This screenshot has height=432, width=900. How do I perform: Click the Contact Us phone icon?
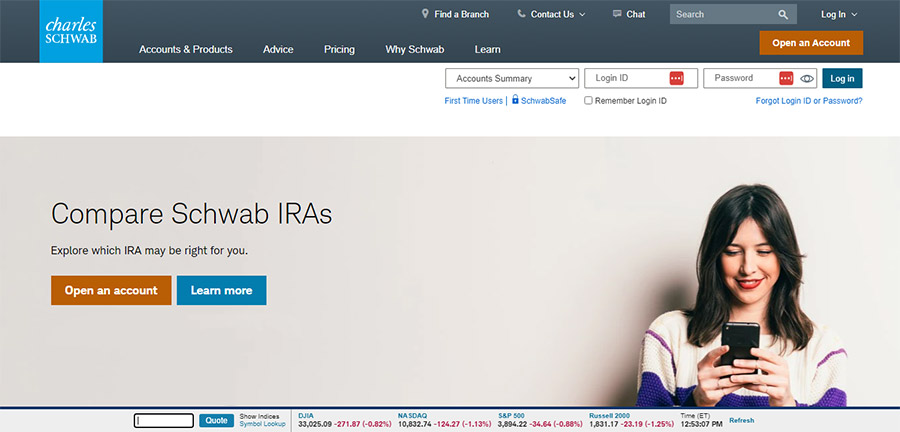pyautogui.click(x=521, y=14)
